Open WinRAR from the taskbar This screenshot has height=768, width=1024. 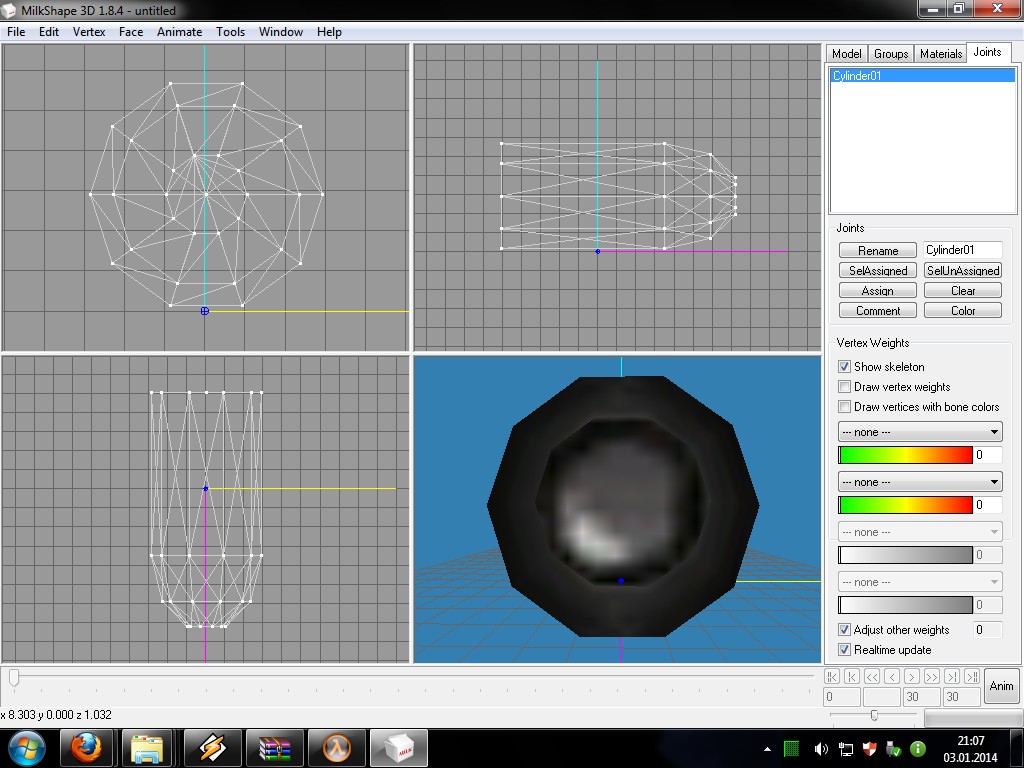(x=273, y=748)
